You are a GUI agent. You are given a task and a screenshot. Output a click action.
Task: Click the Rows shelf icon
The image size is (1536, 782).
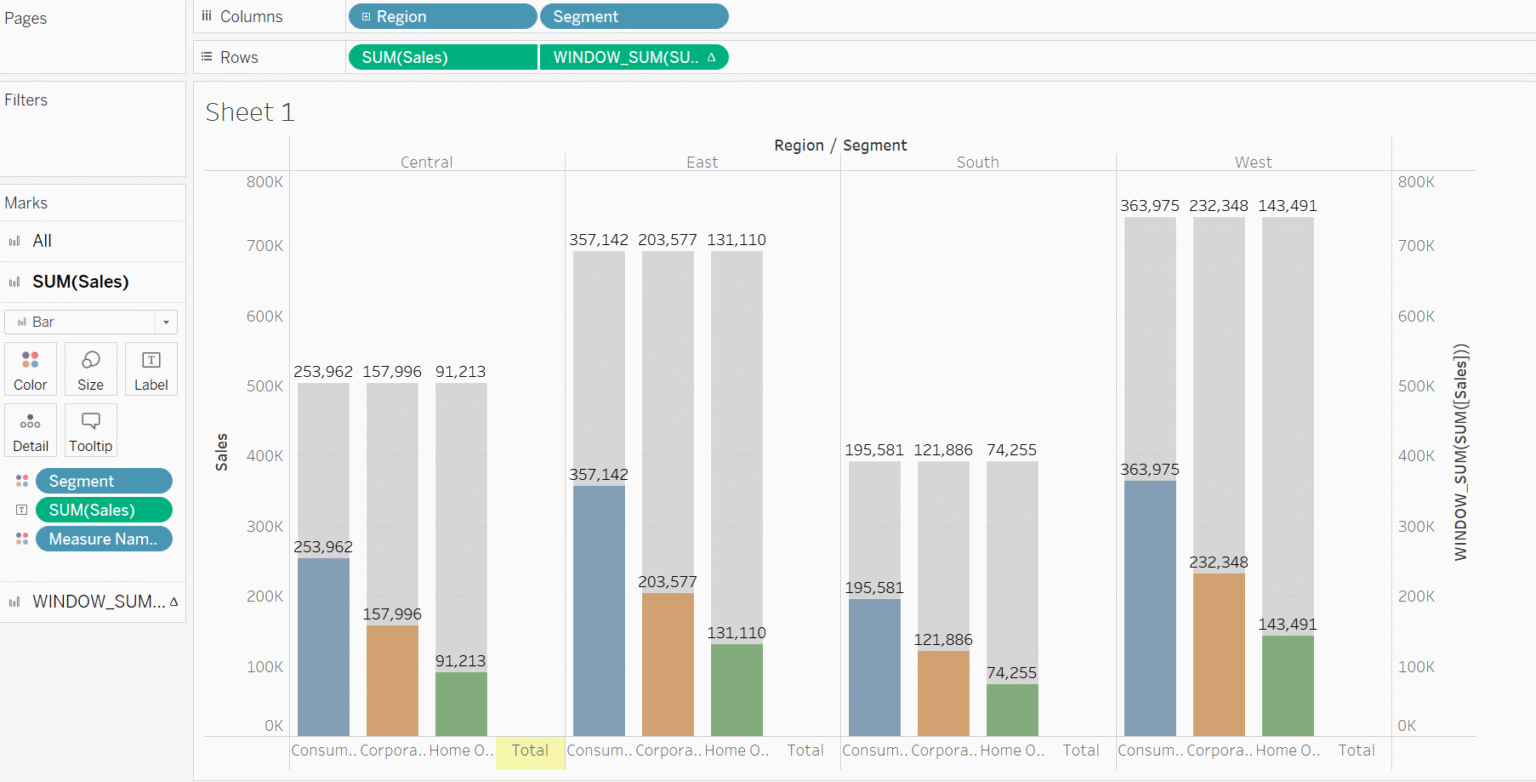pyautogui.click(x=206, y=56)
